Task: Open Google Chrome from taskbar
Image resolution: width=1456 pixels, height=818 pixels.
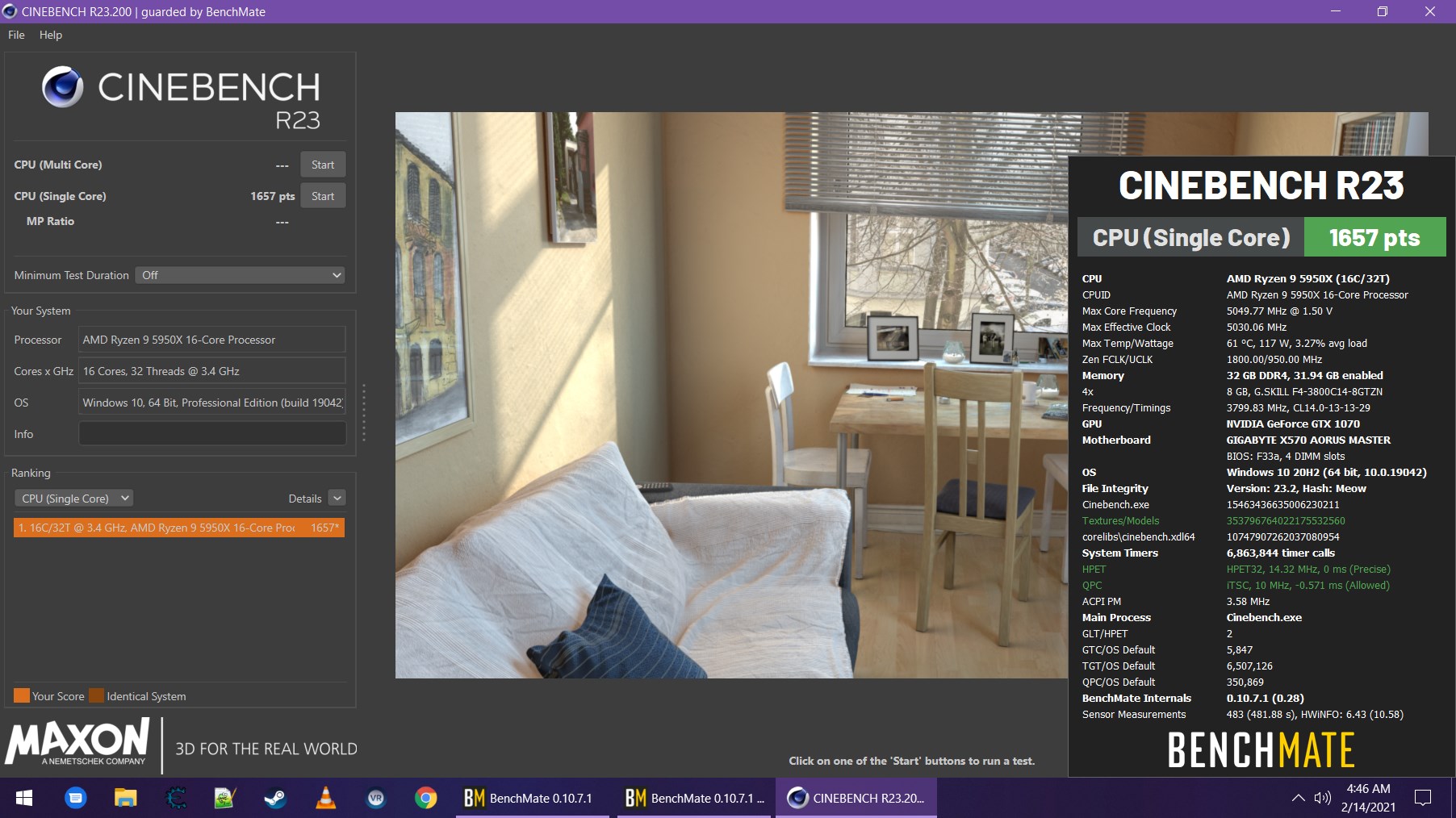Action: point(425,798)
